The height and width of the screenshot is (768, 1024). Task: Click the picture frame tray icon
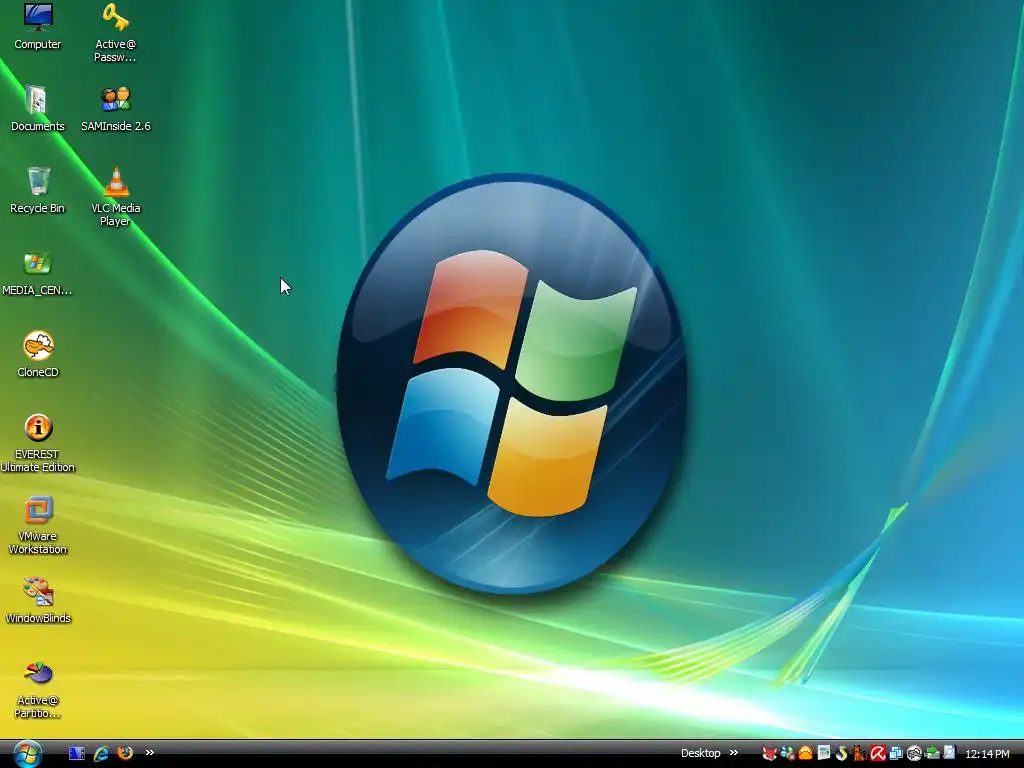click(x=824, y=754)
